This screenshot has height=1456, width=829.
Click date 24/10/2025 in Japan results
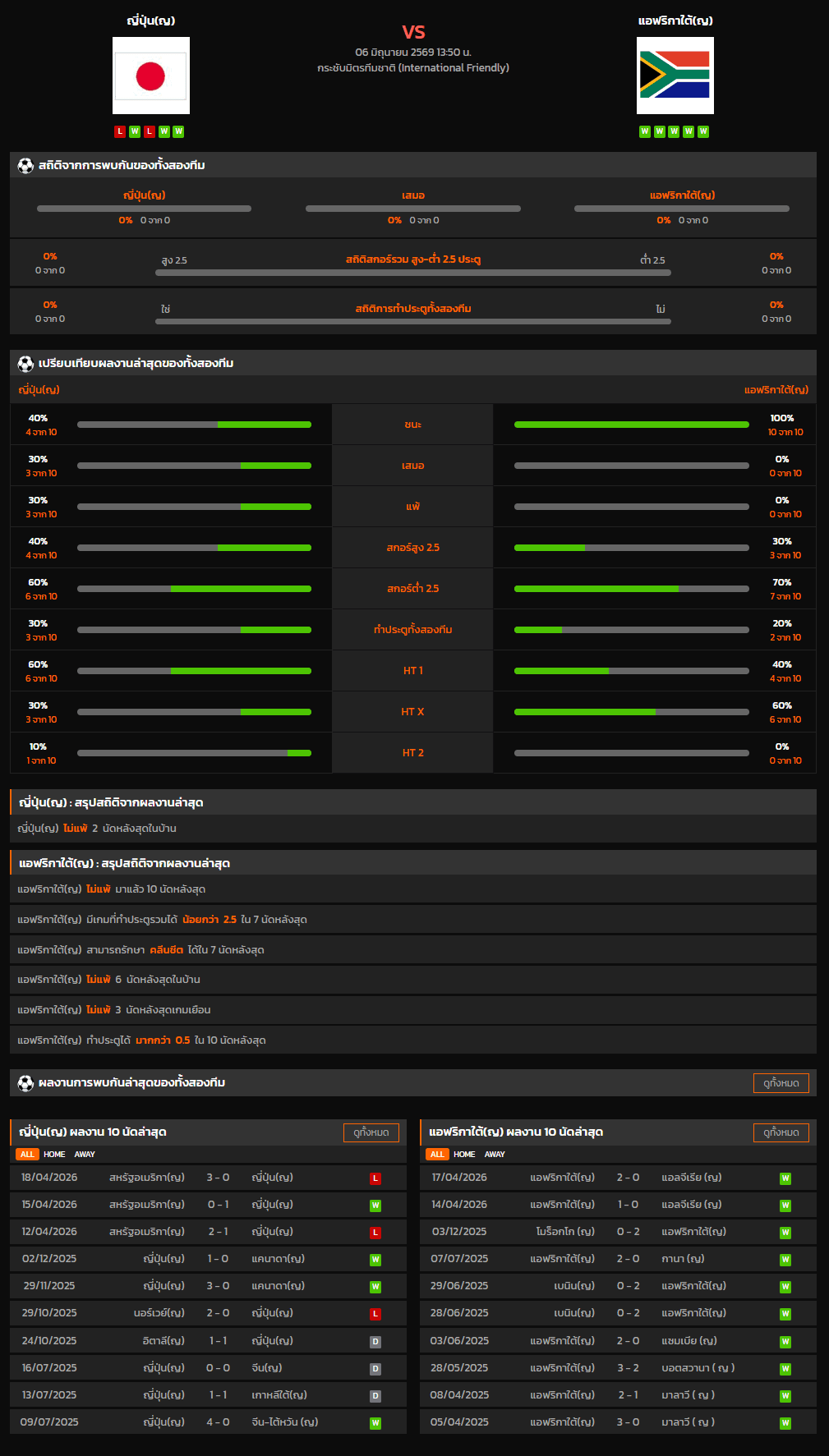(49, 1341)
